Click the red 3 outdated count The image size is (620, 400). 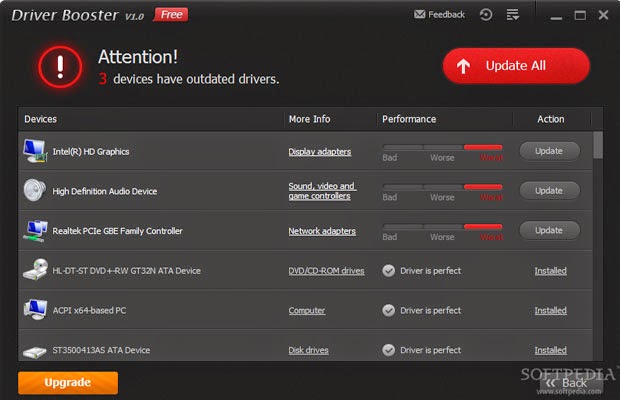(x=103, y=79)
